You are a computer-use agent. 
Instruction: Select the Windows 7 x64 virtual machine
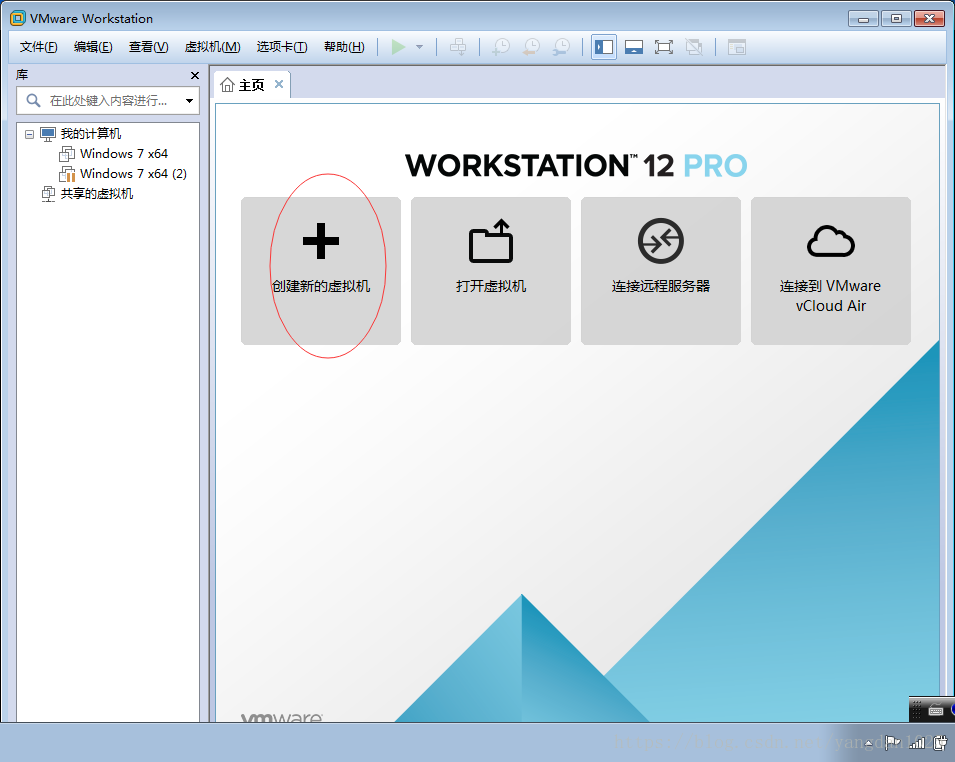coord(124,153)
